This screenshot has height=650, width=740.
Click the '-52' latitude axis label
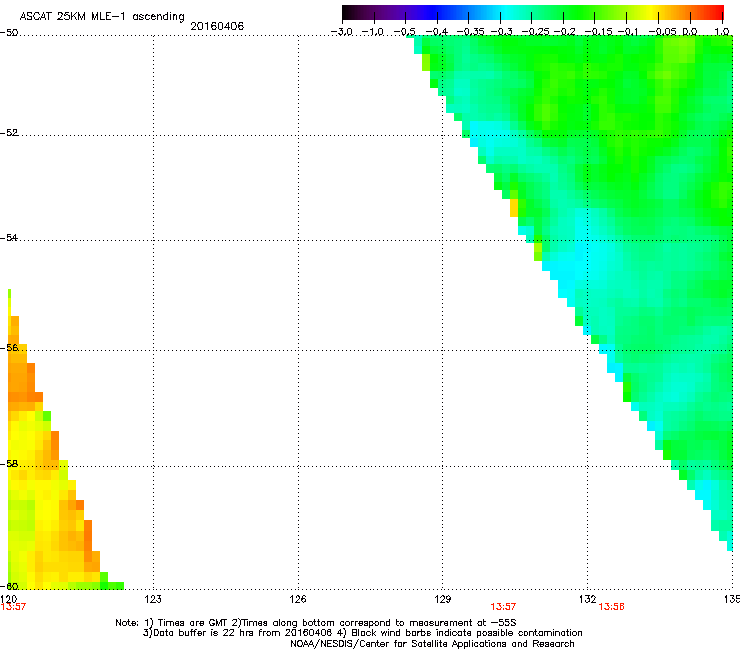coord(9,133)
